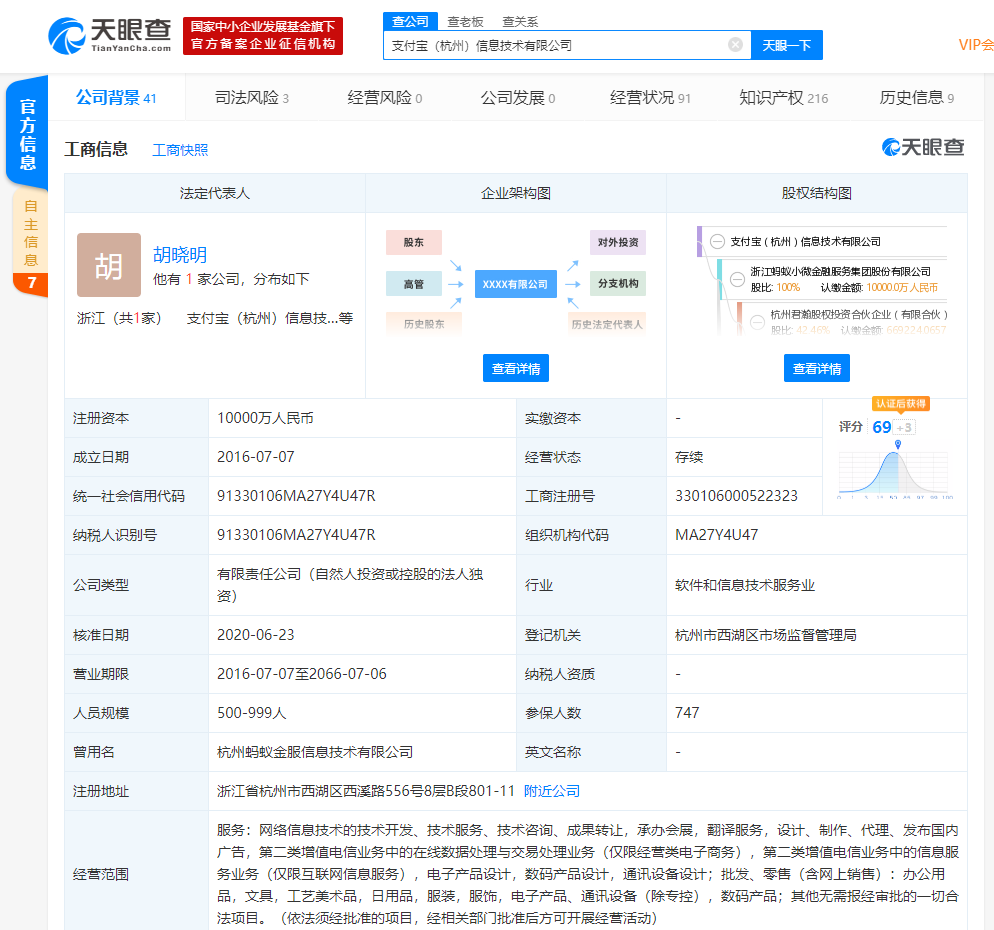Select the 自主信息 7 side tab
This screenshot has height=930, width=994.
coord(30,243)
